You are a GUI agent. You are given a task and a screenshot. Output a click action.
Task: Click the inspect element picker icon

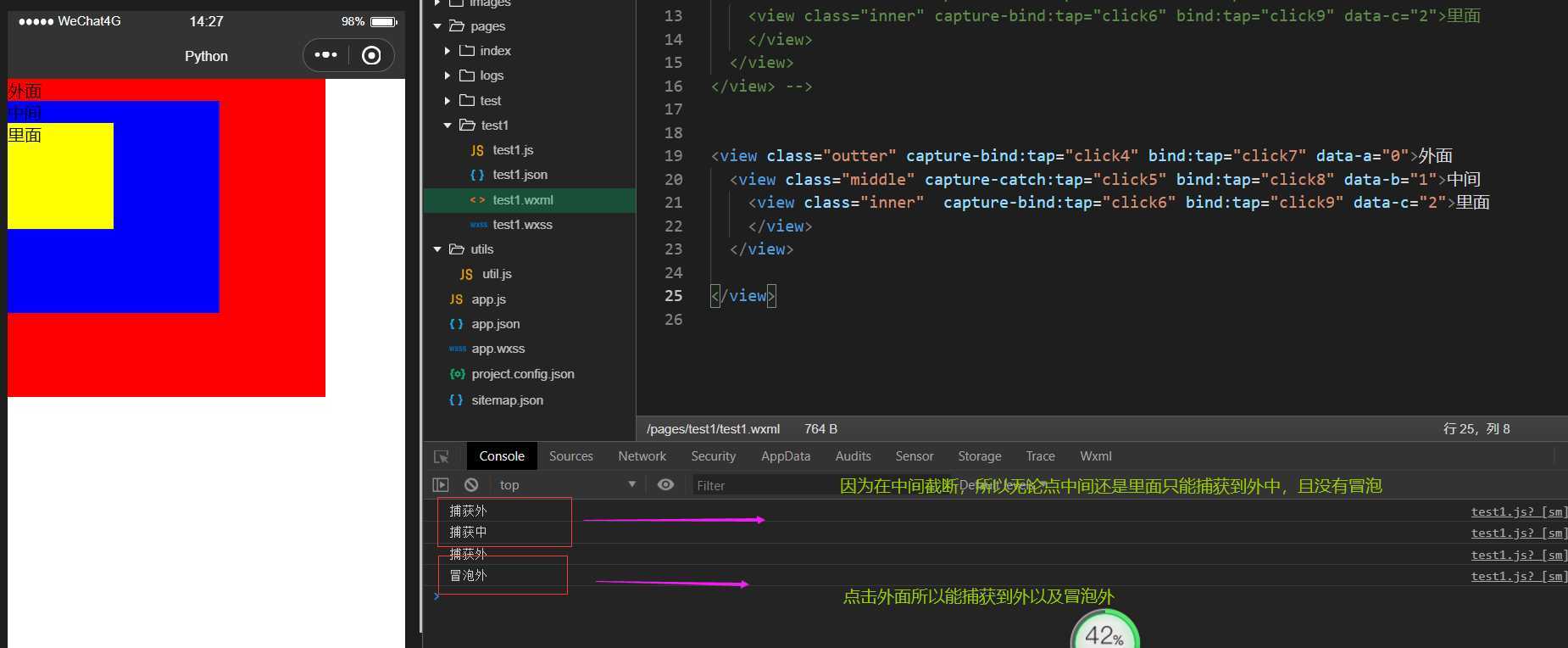[x=442, y=456]
